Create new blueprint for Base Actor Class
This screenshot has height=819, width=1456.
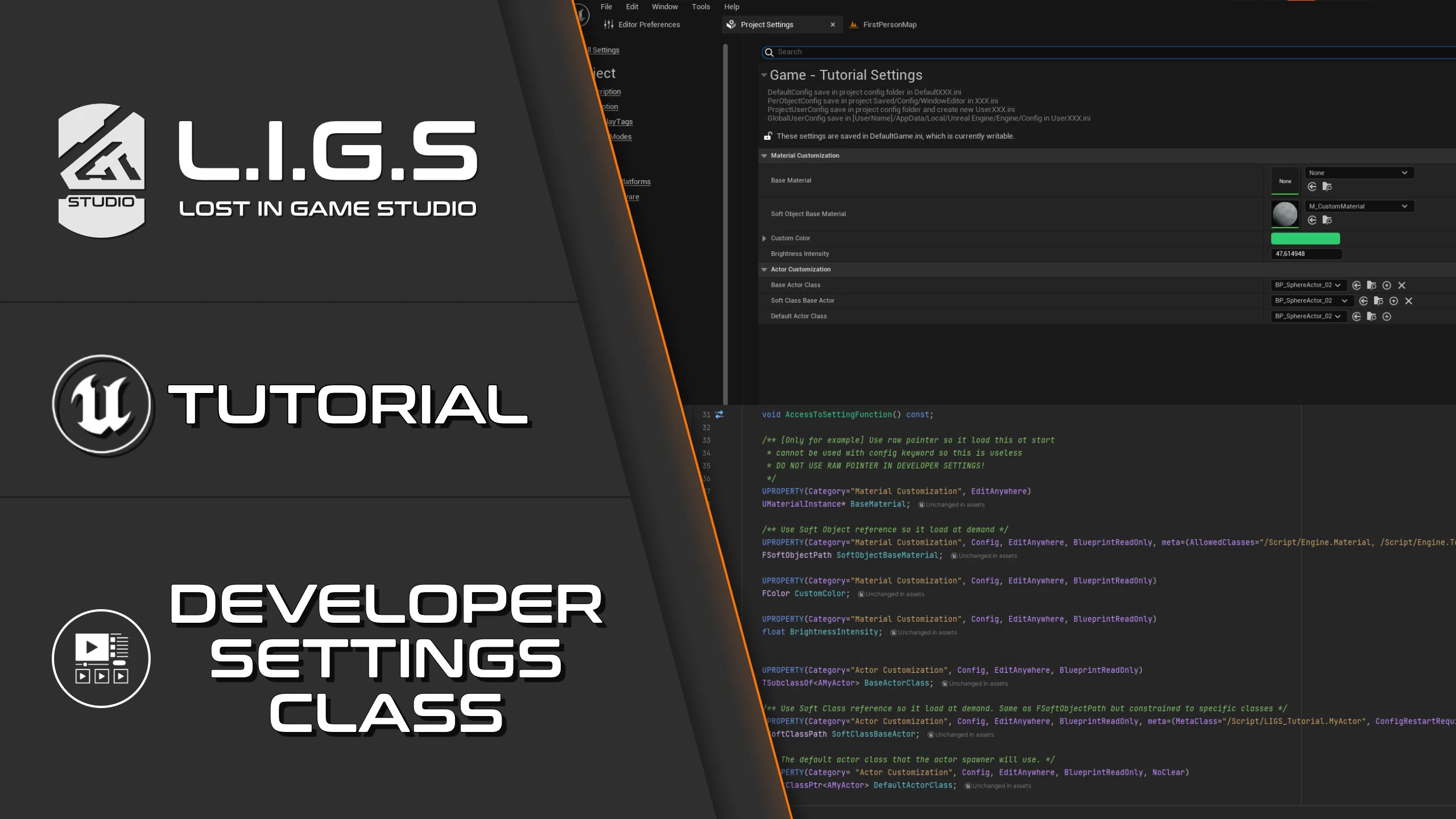tap(1387, 286)
